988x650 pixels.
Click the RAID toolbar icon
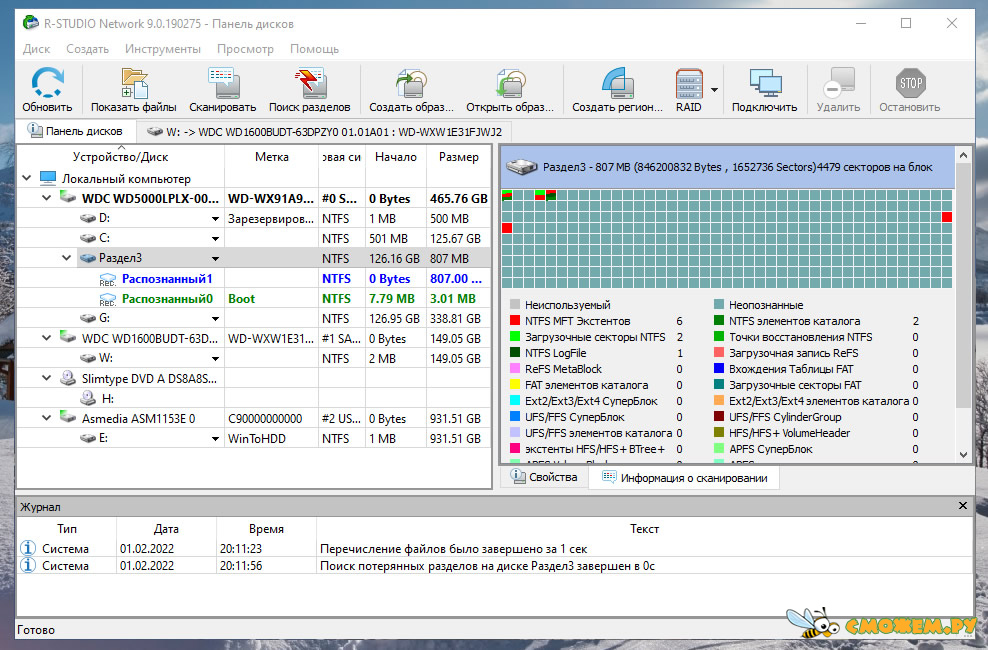tap(689, 83)
